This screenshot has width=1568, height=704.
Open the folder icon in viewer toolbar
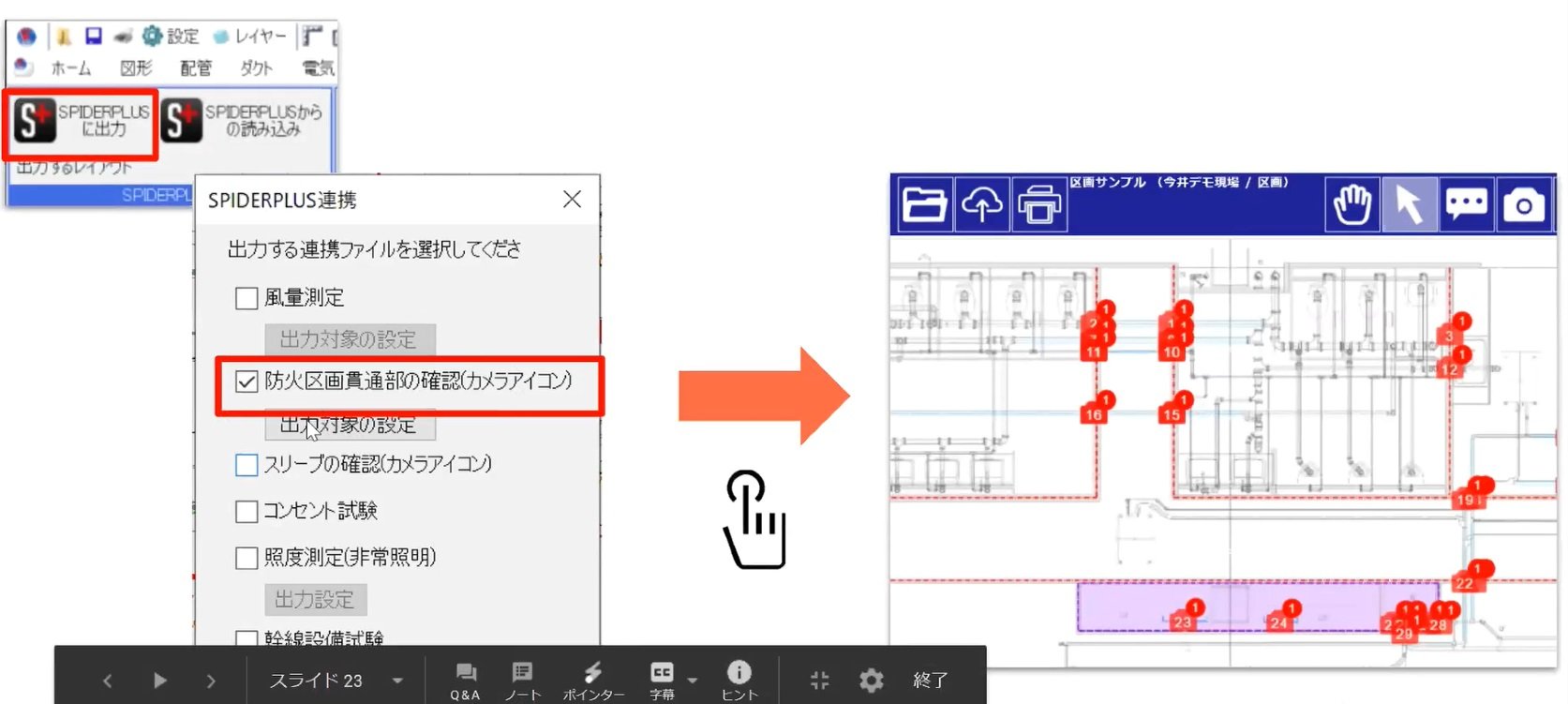(x=924, y=203)
